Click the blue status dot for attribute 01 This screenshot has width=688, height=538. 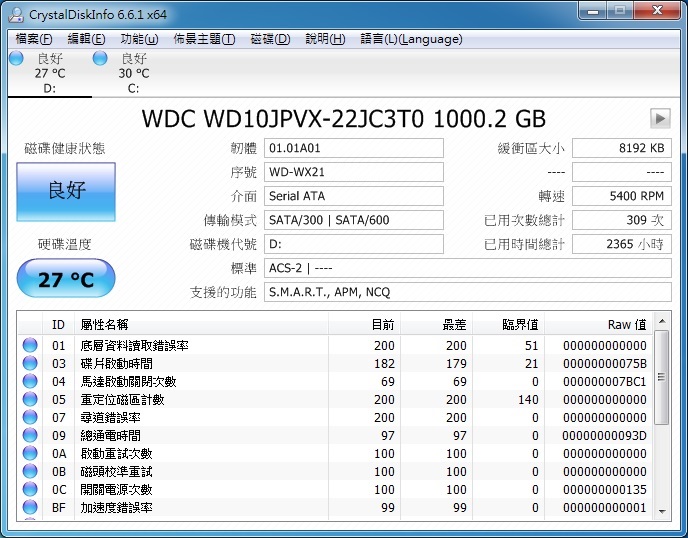[x=30, y=345]
